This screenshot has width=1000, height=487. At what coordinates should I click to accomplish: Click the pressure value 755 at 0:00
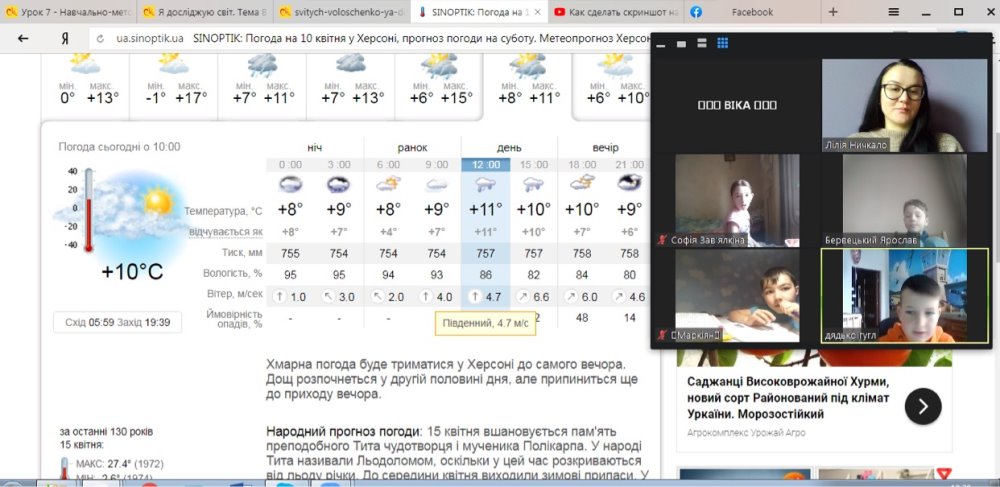click(x=290, y=254)
